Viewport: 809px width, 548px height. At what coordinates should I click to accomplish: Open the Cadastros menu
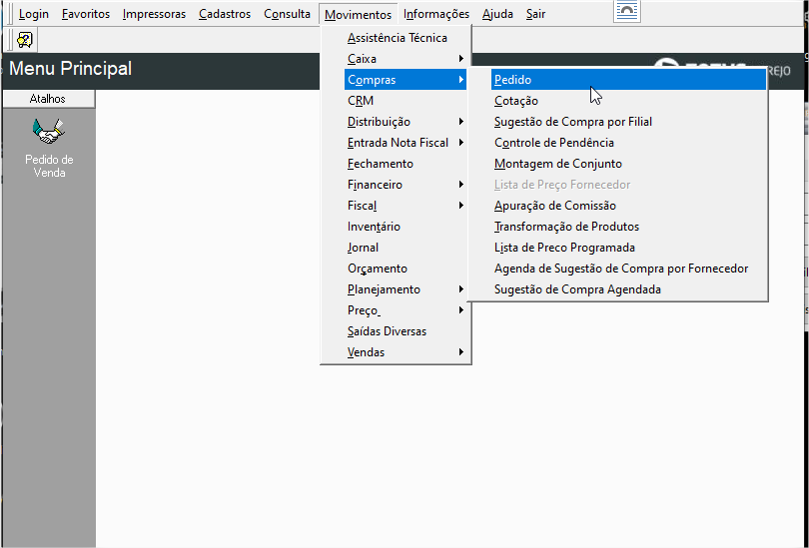(x=225, y=14)
